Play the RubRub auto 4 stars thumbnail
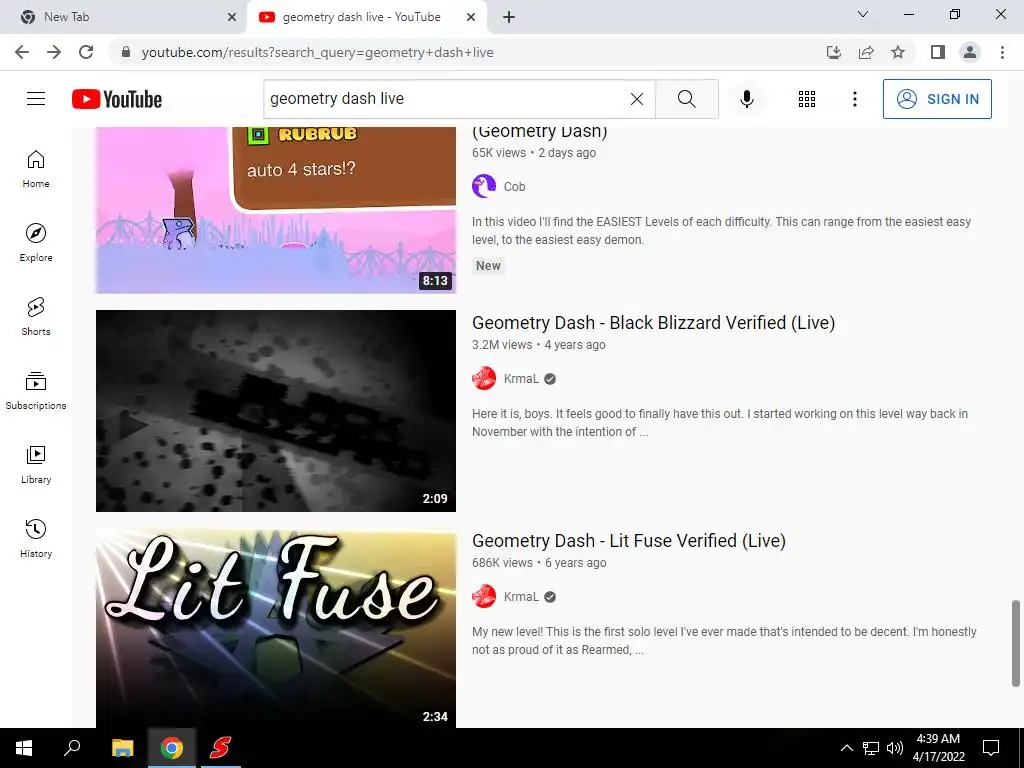This screenshot has width=1024, height=768. pyautogui.click(x=276, y=210)
